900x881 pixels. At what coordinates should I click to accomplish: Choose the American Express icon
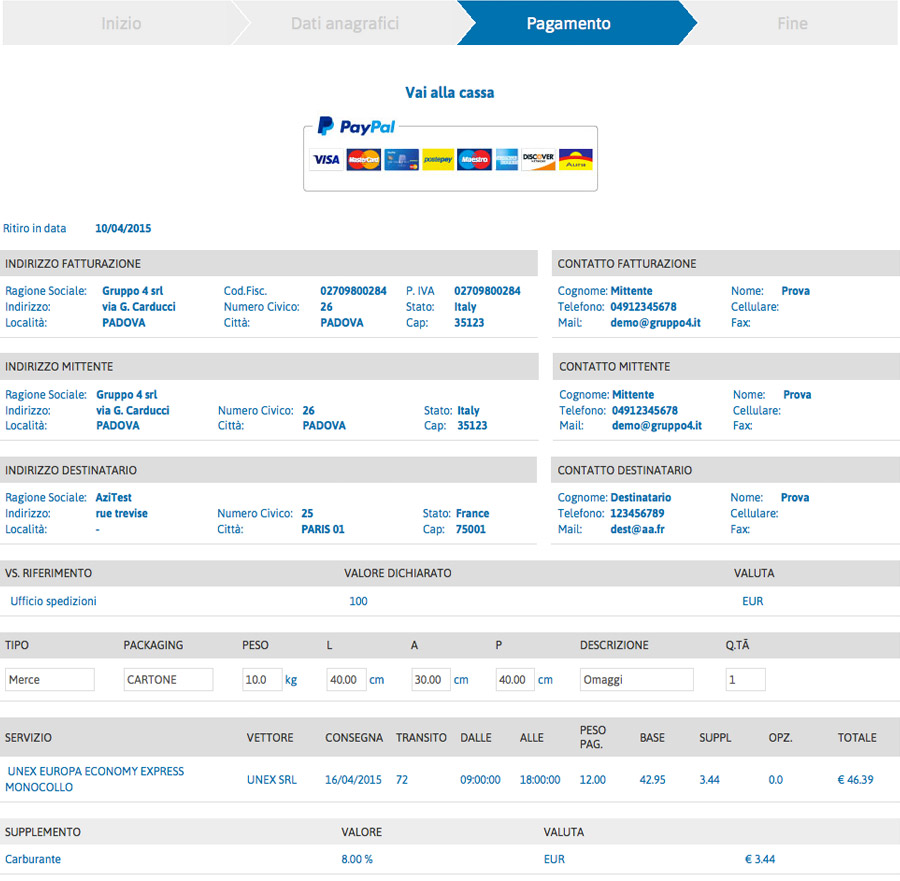[x=507, y=160]
